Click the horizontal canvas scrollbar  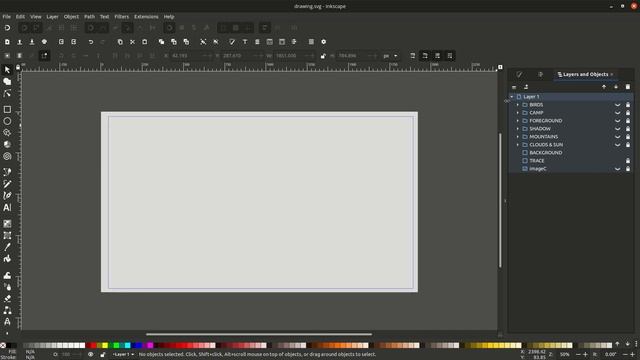[x=259, y=334]
